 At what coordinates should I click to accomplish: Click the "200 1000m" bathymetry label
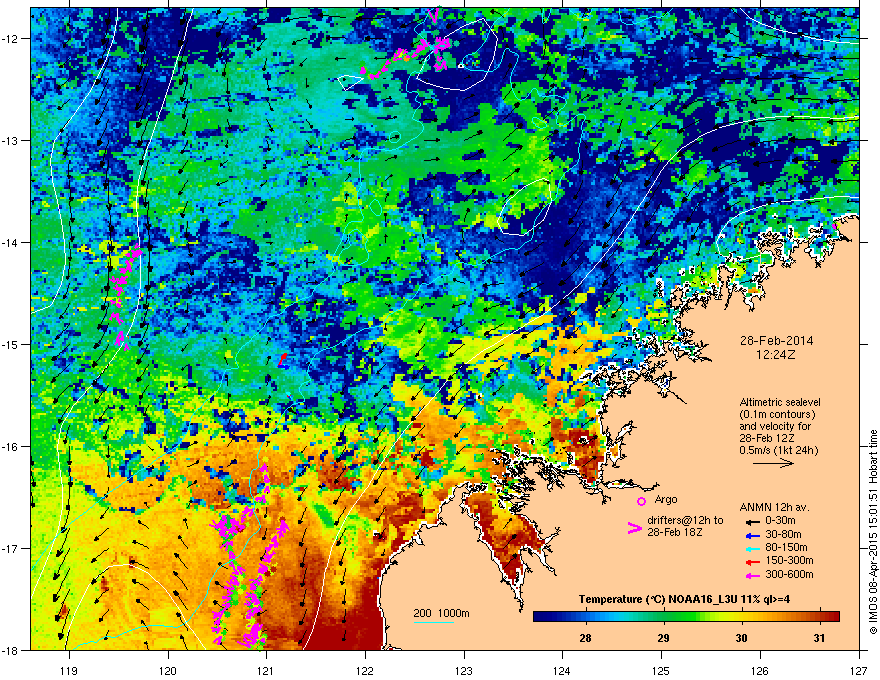coord(441,613)
